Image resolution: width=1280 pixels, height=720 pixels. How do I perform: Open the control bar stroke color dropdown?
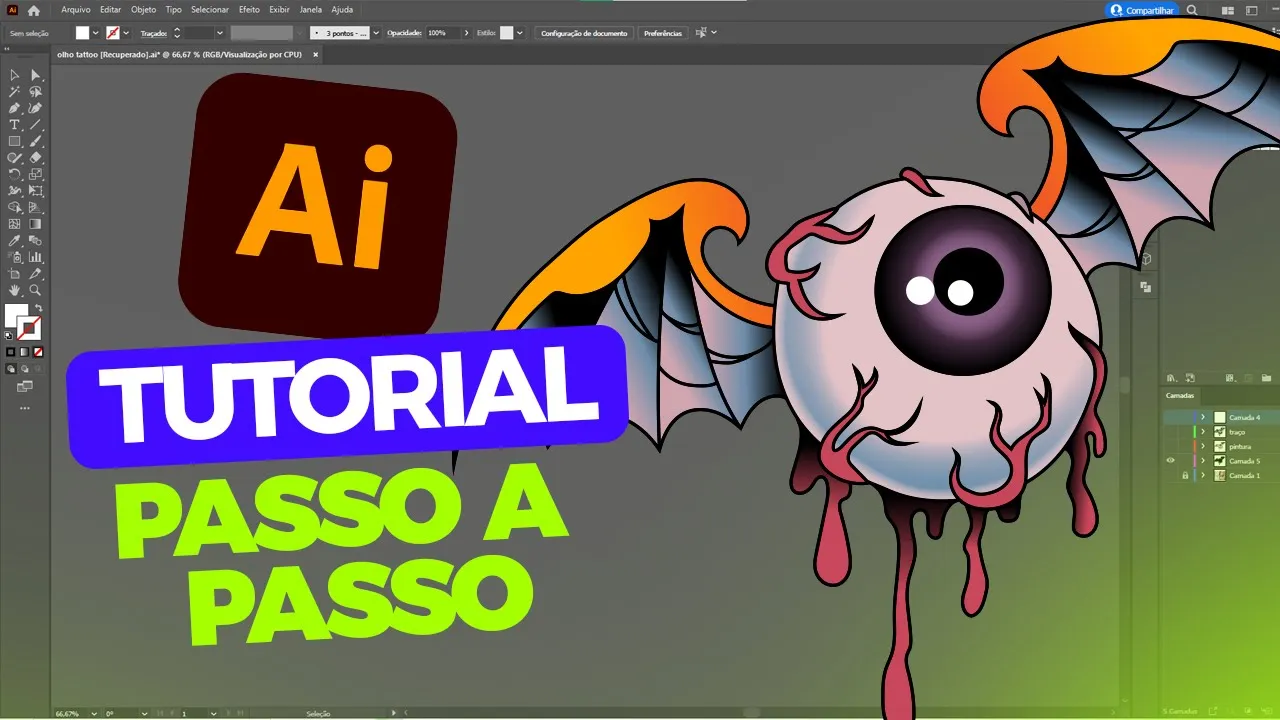[126, 33]
